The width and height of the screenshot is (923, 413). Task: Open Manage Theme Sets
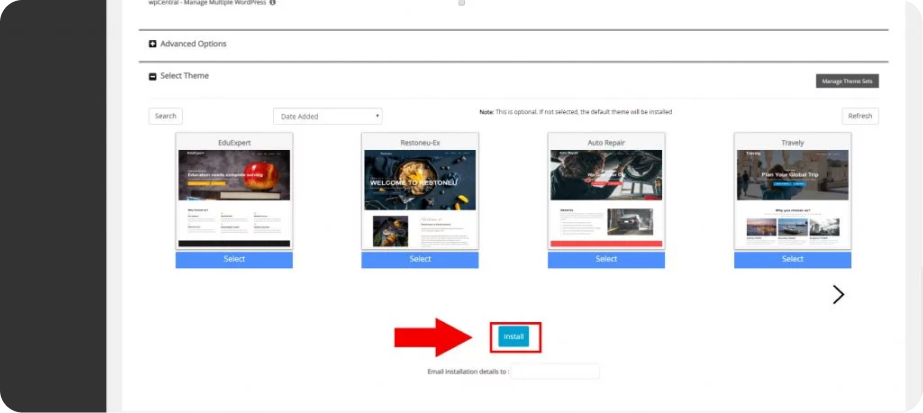coord(847,81)
